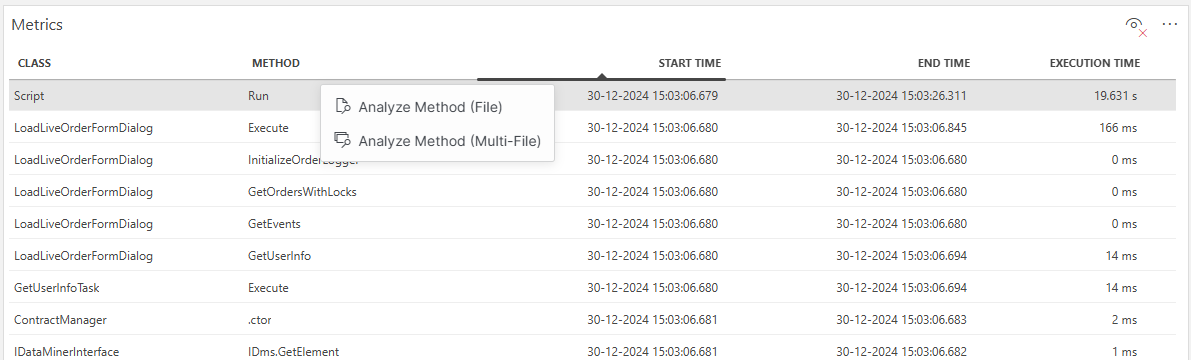Click LoadLiveOrderFormDialog in the GetUserInfo row

84,256
